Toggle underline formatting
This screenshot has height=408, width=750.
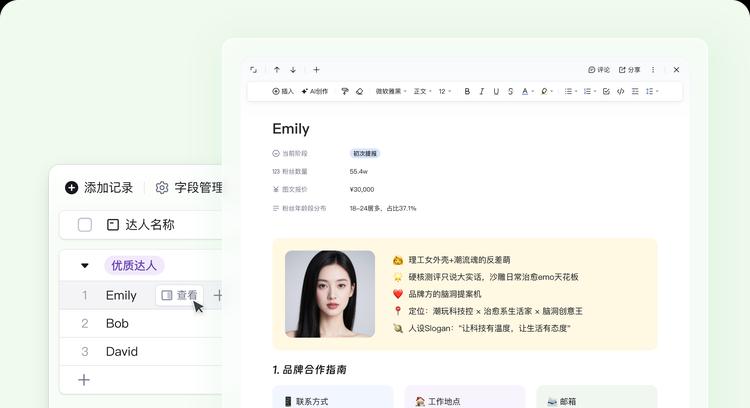tap(496, 91)
